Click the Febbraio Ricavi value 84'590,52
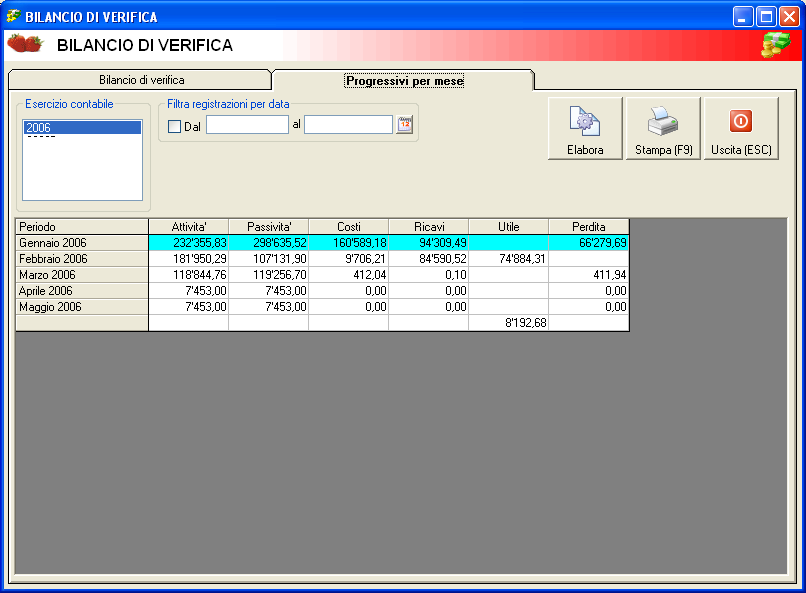Viewport: 806px width, 593px height. (429, 258)
